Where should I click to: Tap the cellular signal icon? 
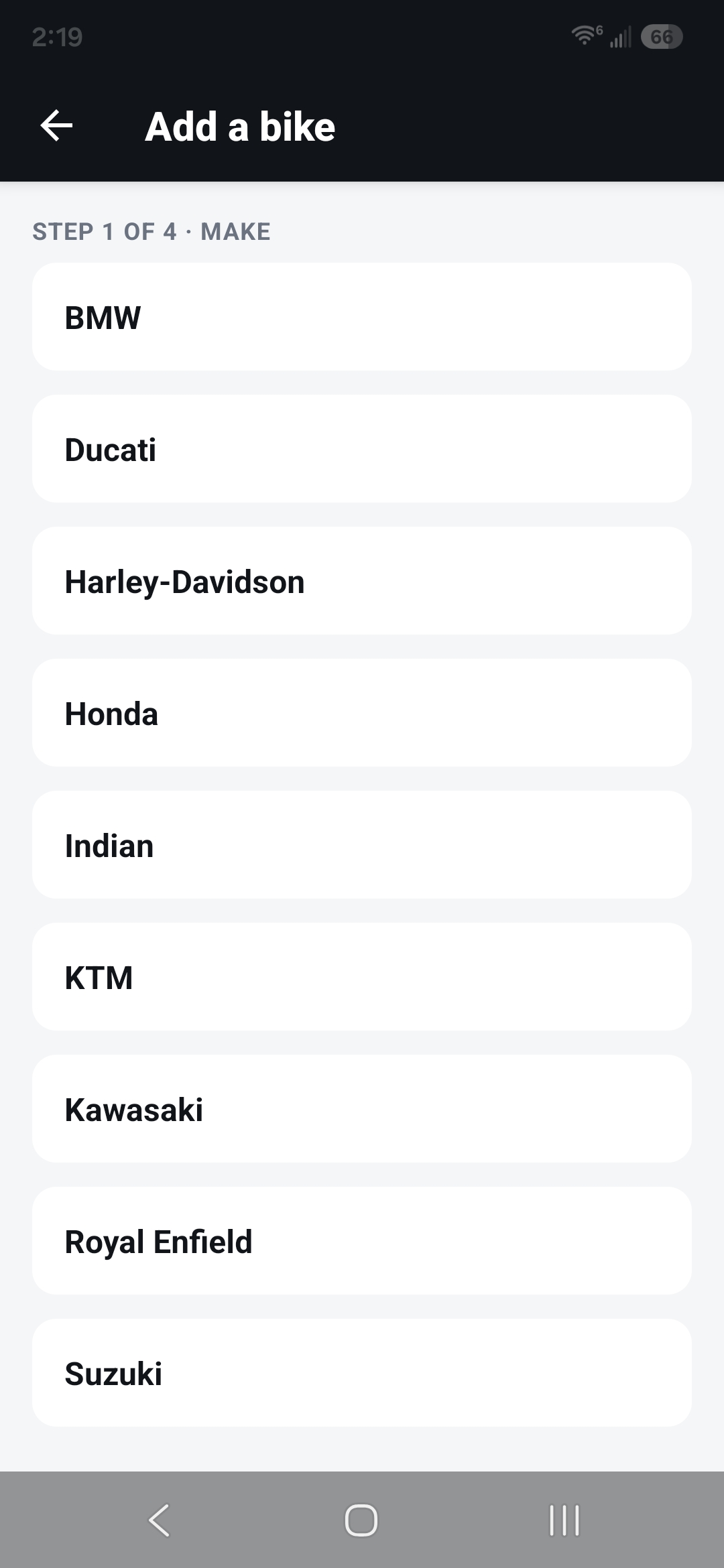tap(621, 37)
